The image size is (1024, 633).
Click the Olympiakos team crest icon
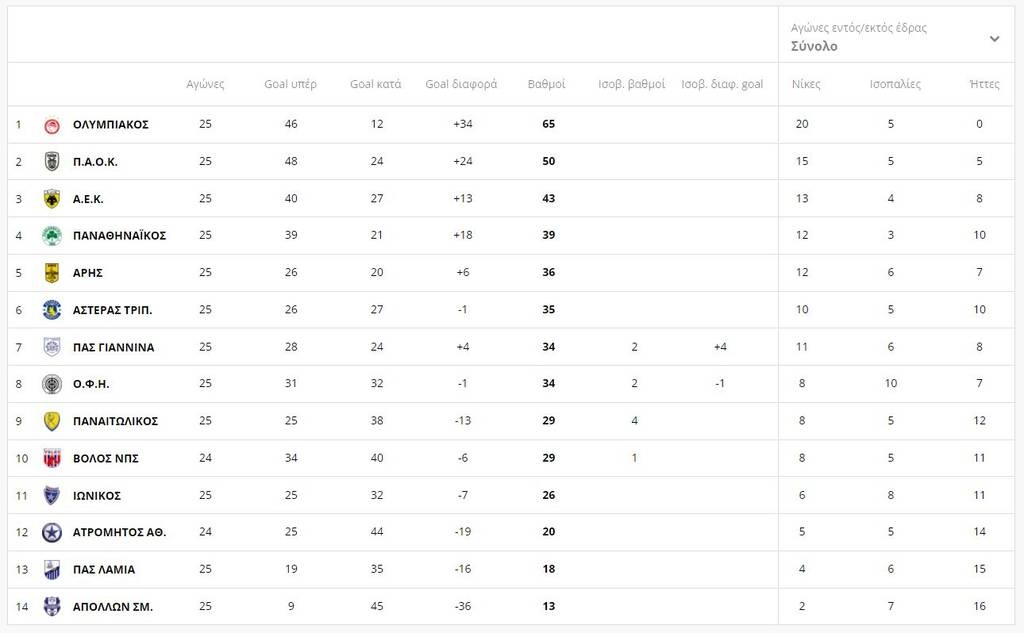coord(52,125)
